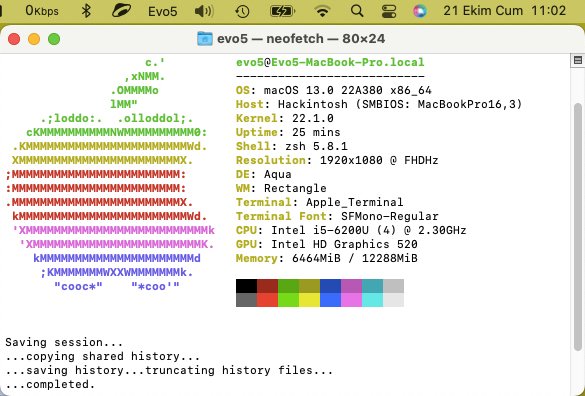Open the date and time 21 Ekim Cum
The height and width of the screenshot is (396, 585).
point(505,10)
